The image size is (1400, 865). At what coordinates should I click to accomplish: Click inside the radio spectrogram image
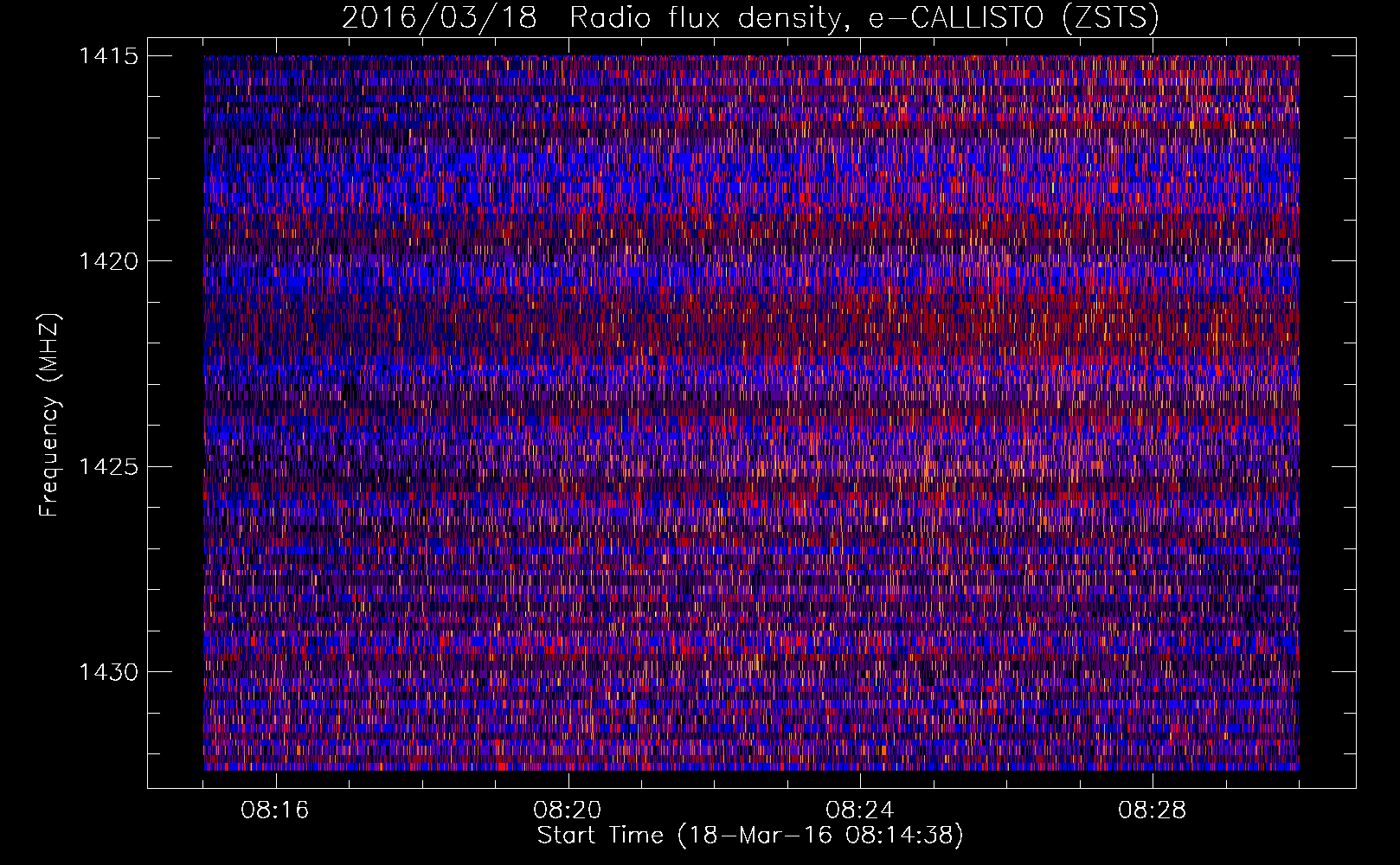(751, 413)
